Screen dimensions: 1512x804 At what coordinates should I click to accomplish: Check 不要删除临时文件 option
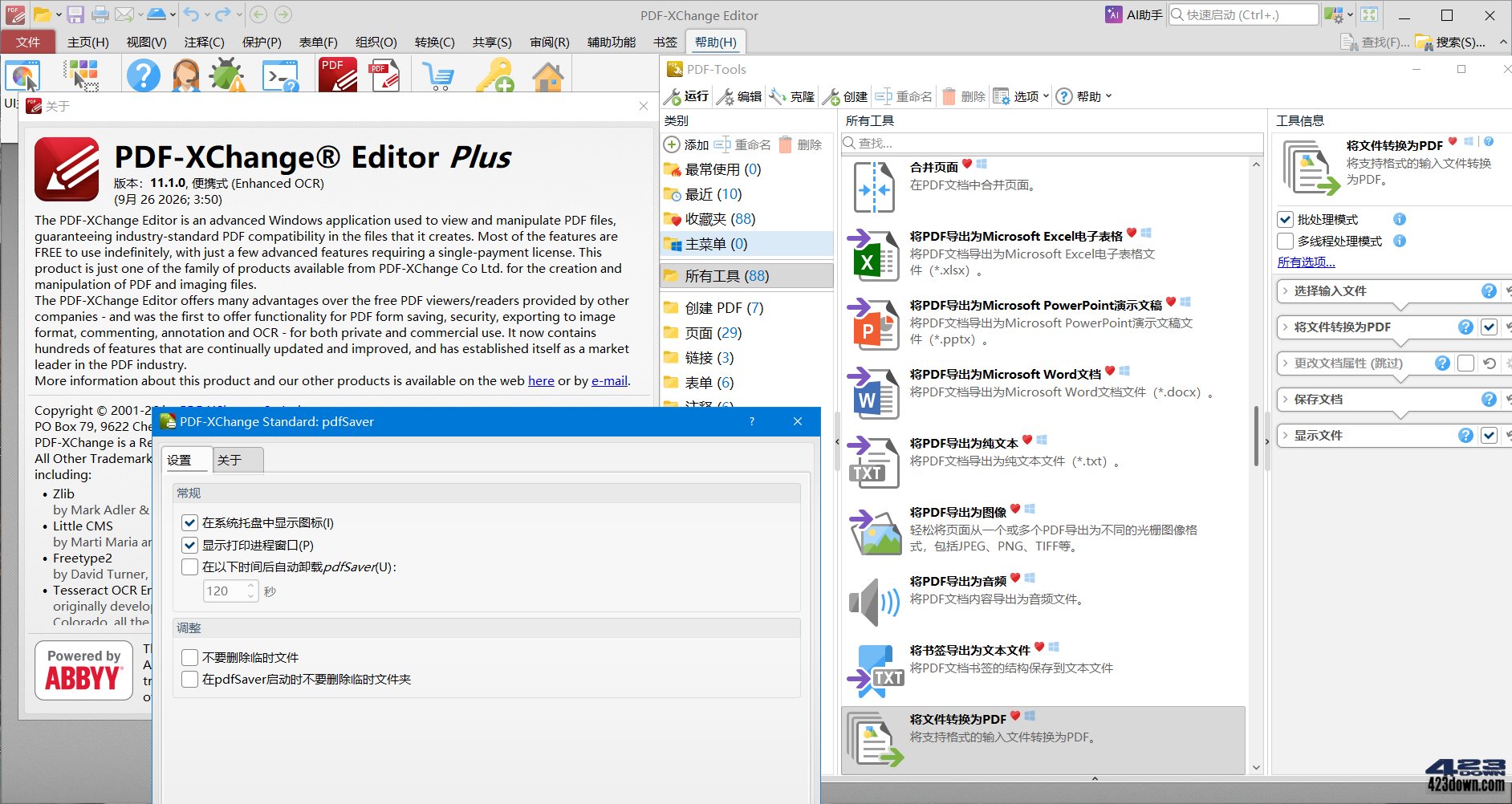click(190, 657)
